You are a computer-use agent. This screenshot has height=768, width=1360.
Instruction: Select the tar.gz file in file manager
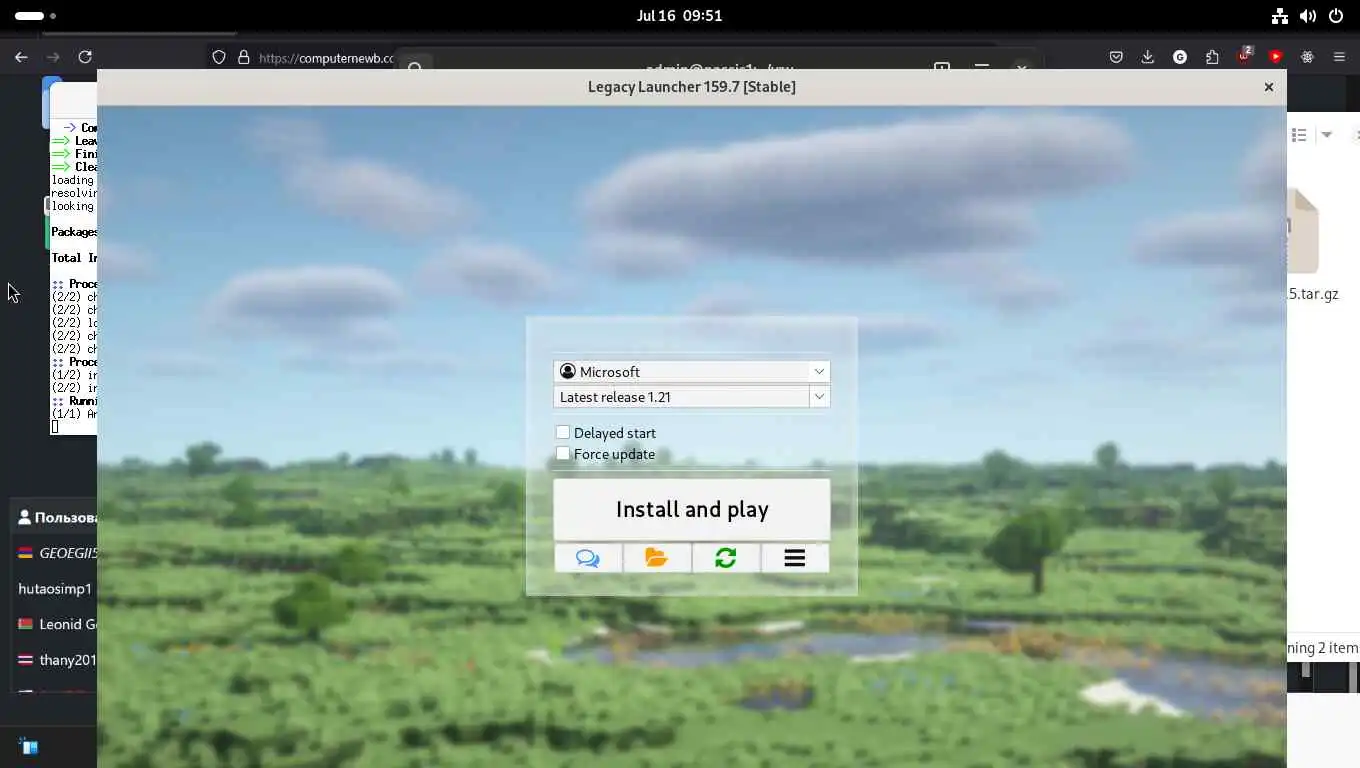1313,246
